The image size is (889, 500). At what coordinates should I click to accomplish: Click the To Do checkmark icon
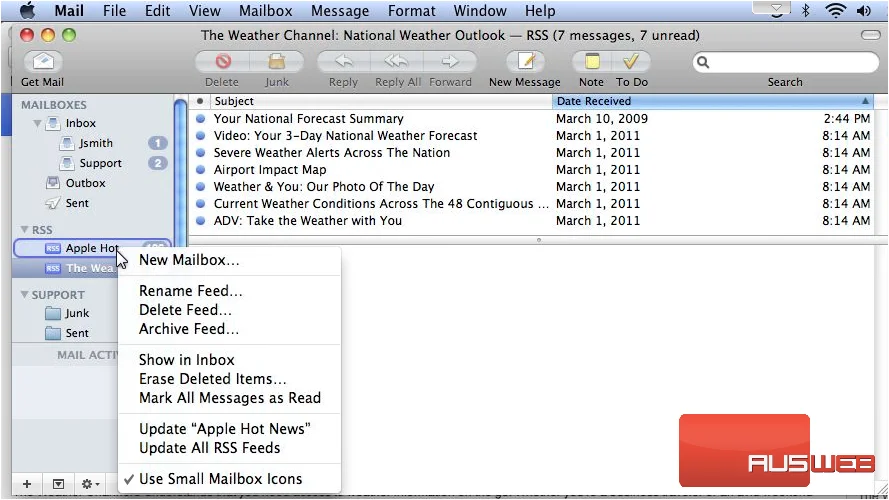coord(630,61)
